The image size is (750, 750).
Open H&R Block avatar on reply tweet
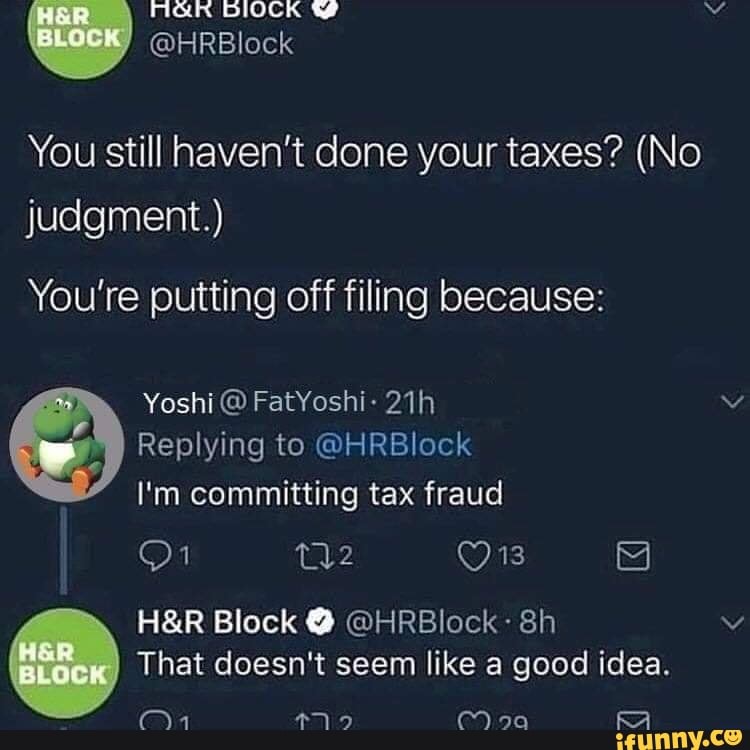65,664
